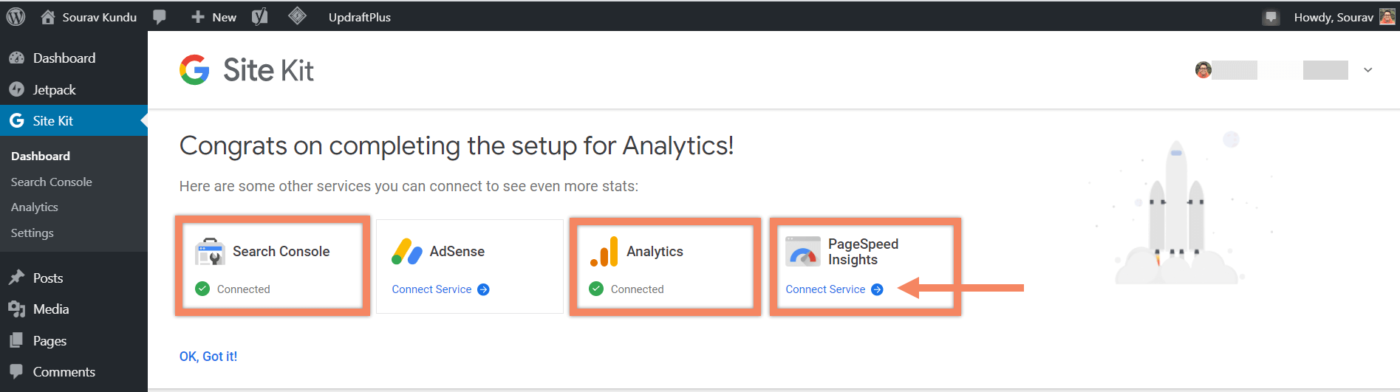Click the Analytics bar chart icon
1400x392 pixels.
pyautogui.click(x=604, y=251)
